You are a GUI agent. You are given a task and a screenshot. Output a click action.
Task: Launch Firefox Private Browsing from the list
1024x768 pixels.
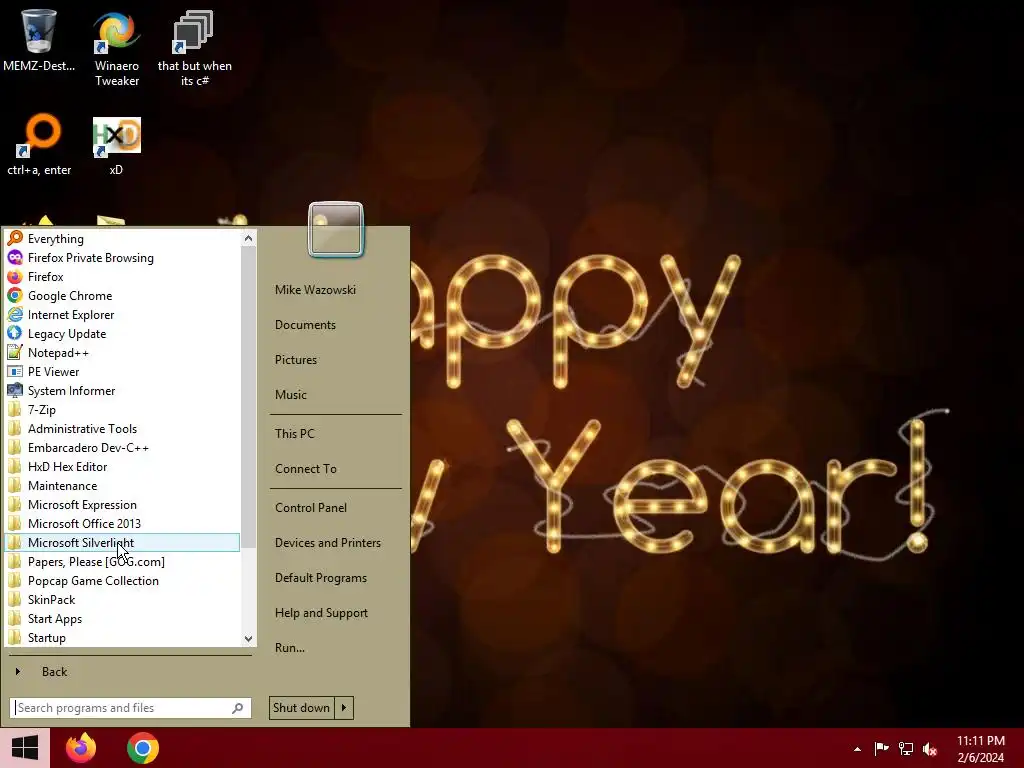pos(122,257)
